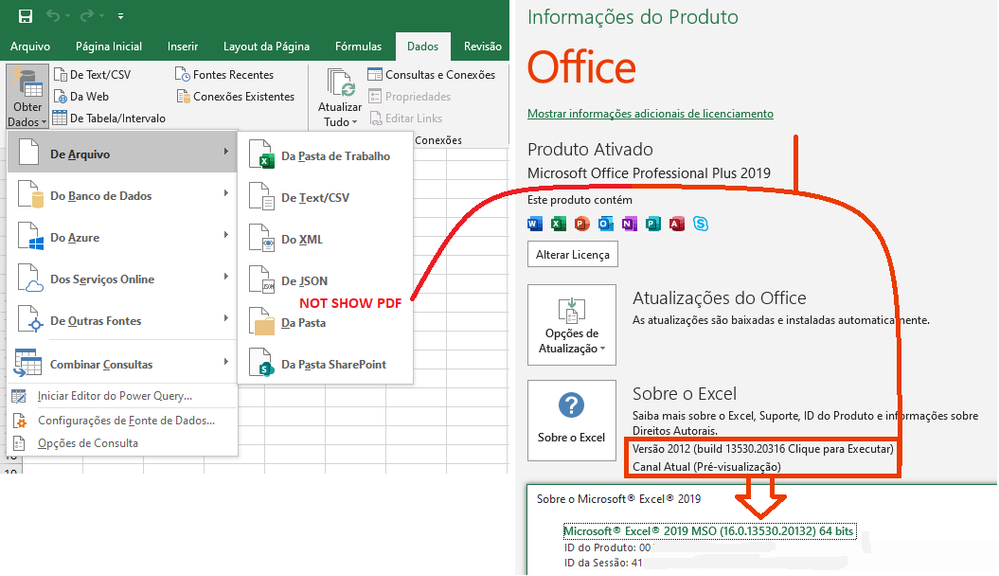This screenshot has height=576, width=999.
Task: Open the Opções de Atualização dropdown
Action: (x=572, y=325)
